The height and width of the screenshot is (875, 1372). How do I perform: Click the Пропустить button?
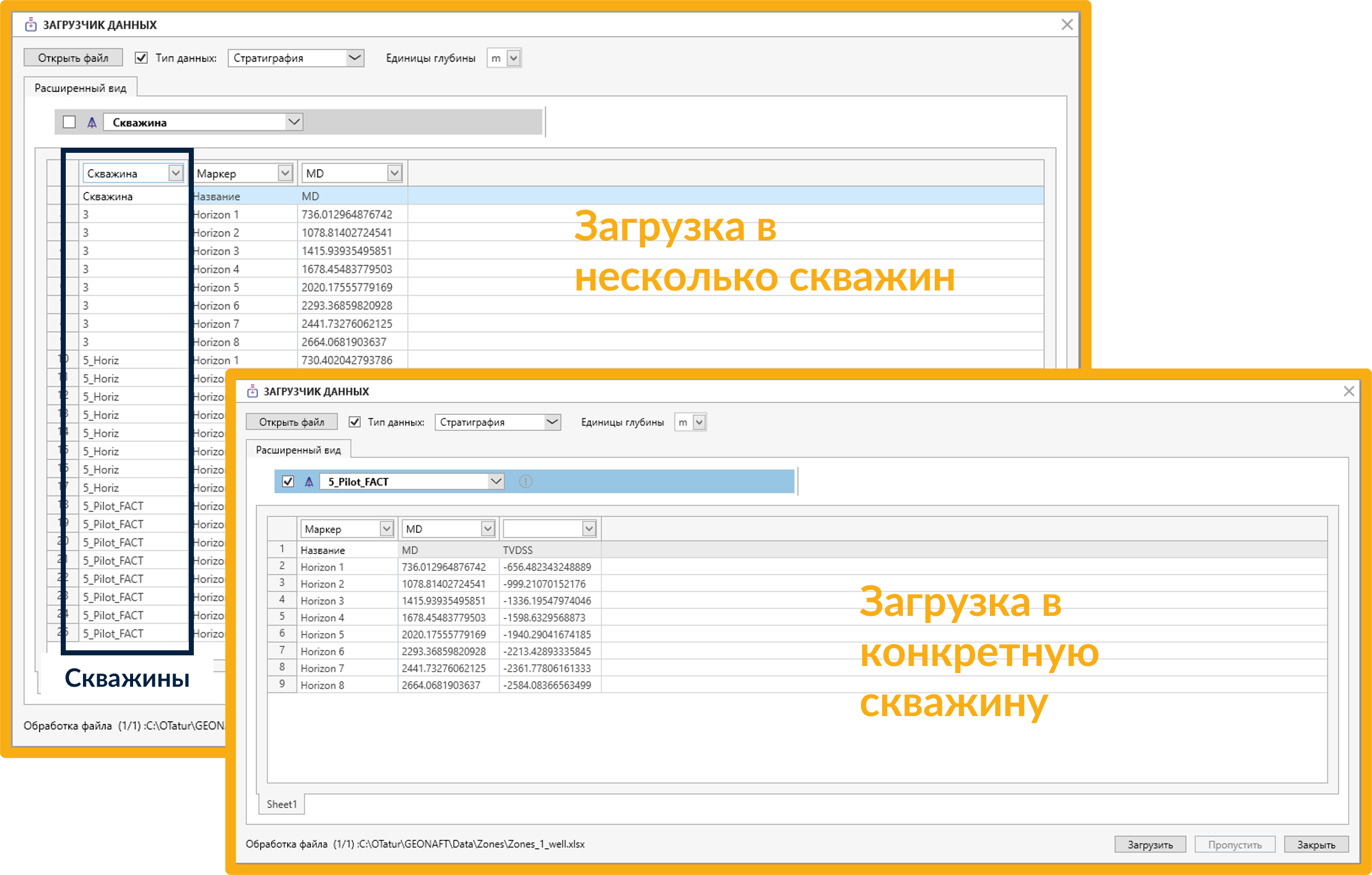1235,845
